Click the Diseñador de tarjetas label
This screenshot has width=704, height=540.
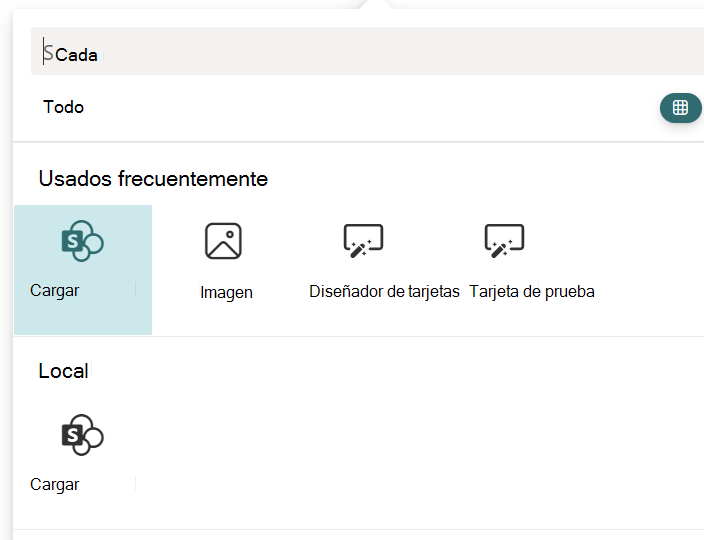pyautogui.click(x=384, y=292)
